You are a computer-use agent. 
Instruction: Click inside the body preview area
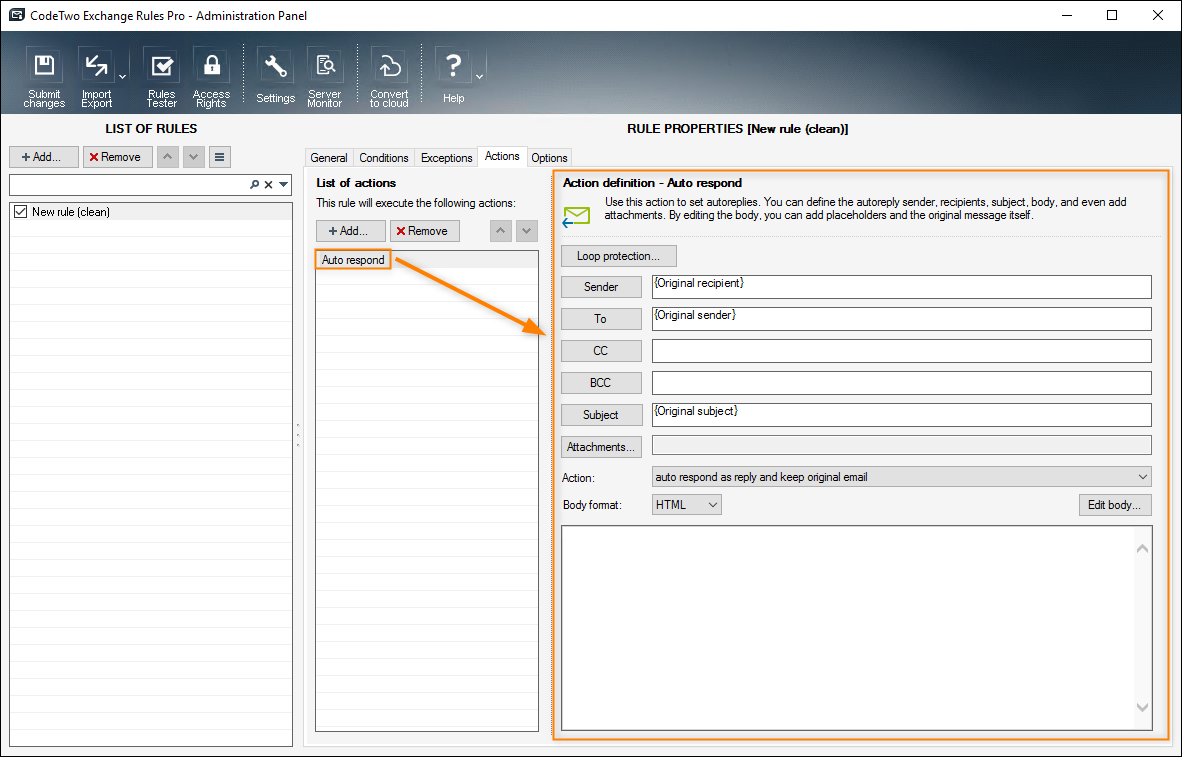[x=856, y=628]
